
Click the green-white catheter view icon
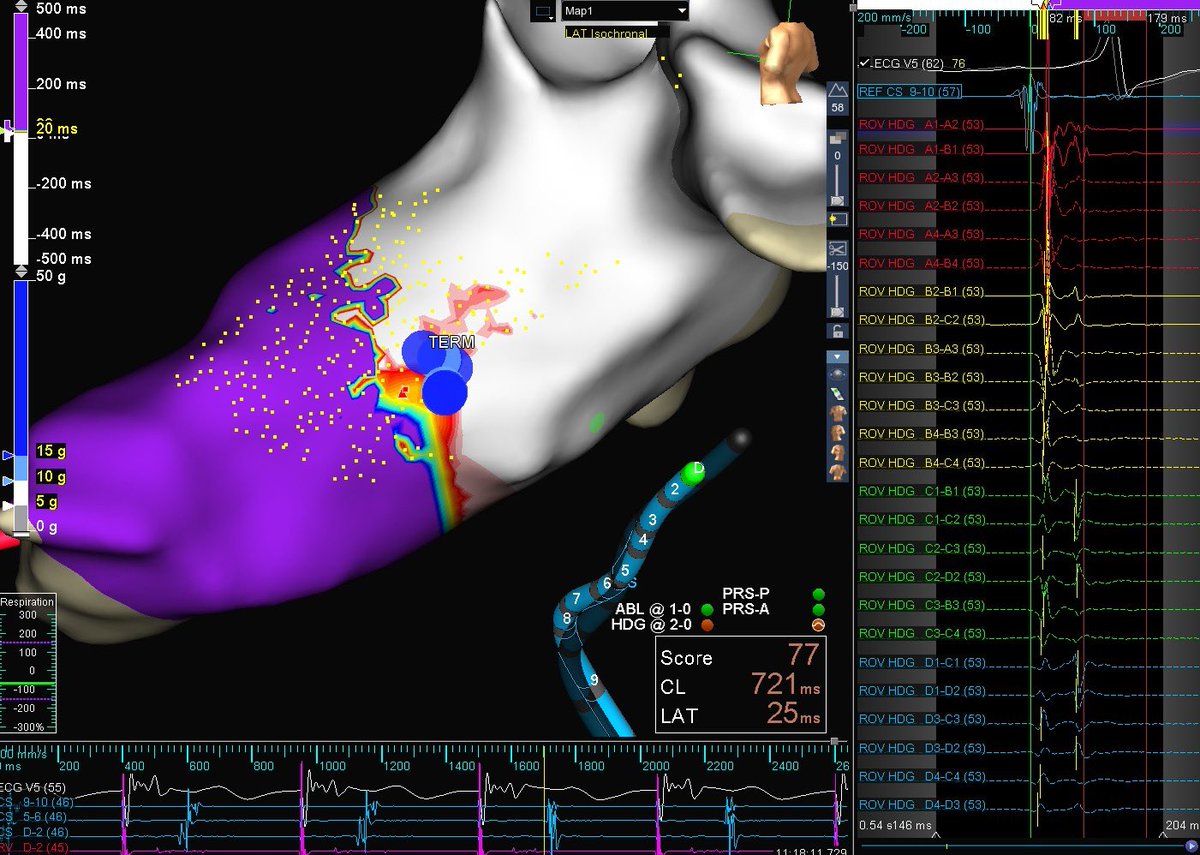click(x=838, y=393)
